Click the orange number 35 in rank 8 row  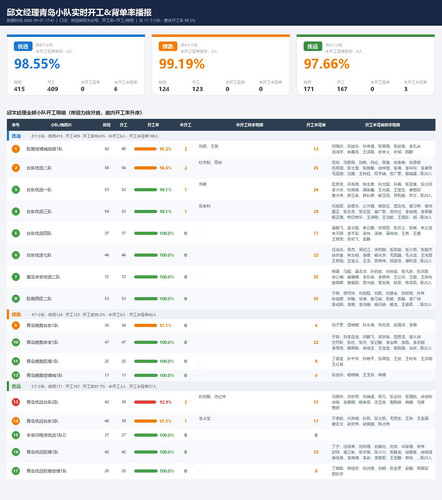point(316,299)
